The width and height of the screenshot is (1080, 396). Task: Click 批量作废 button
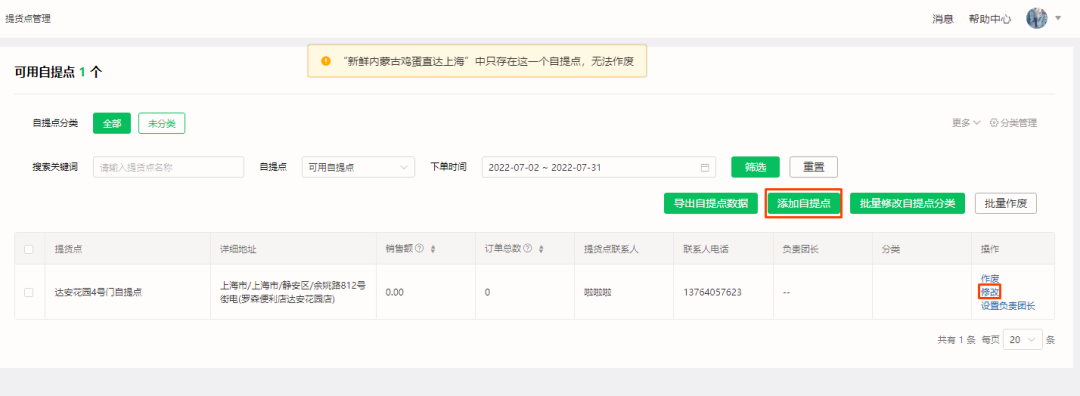1006,203
